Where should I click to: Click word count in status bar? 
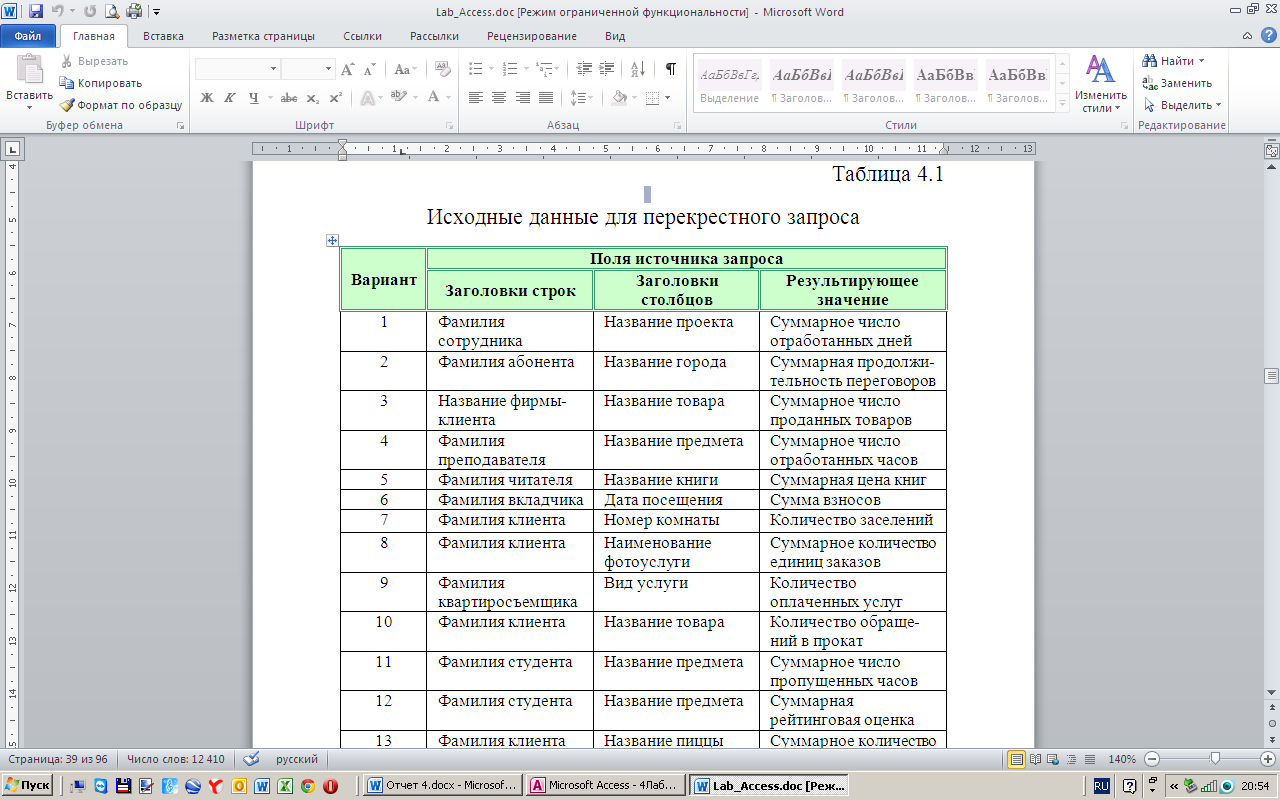point(175,759)
